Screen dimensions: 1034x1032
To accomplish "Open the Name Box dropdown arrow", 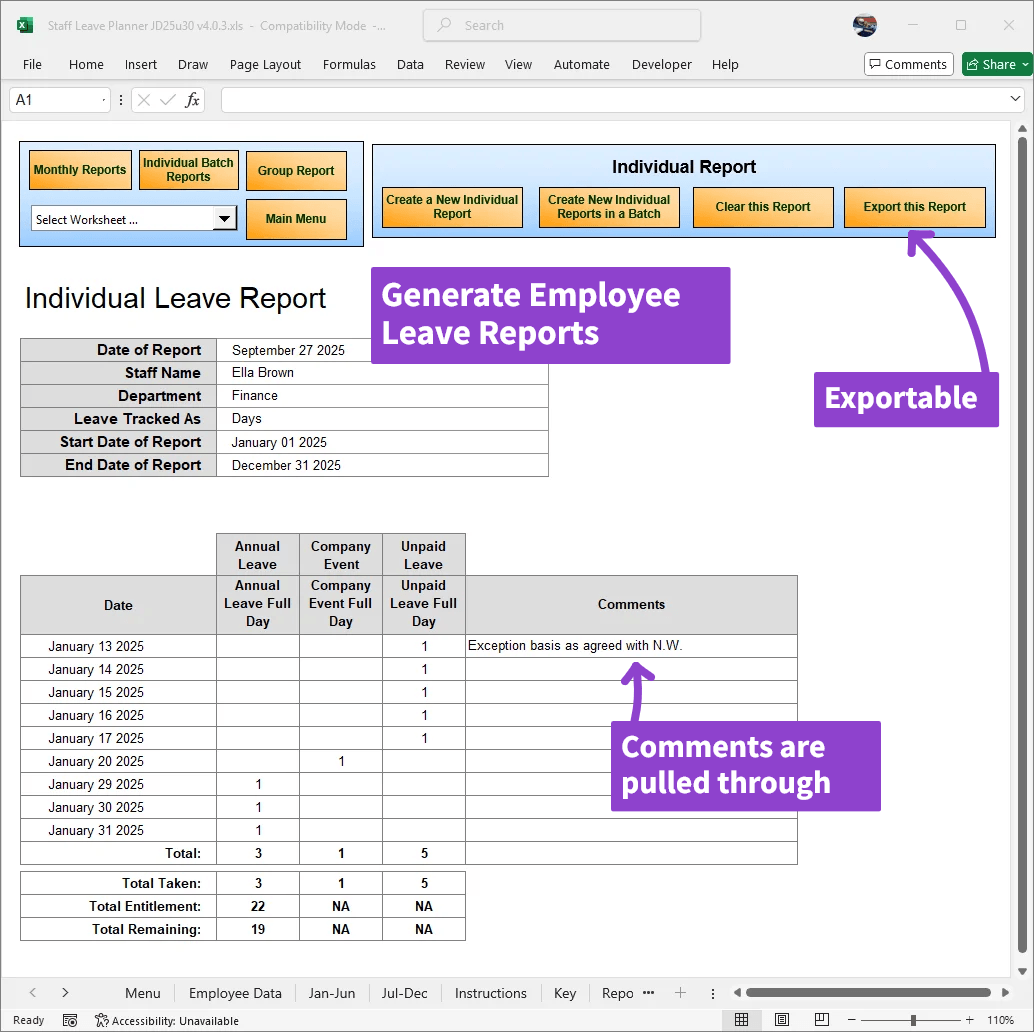I will [x=104, y=99].
